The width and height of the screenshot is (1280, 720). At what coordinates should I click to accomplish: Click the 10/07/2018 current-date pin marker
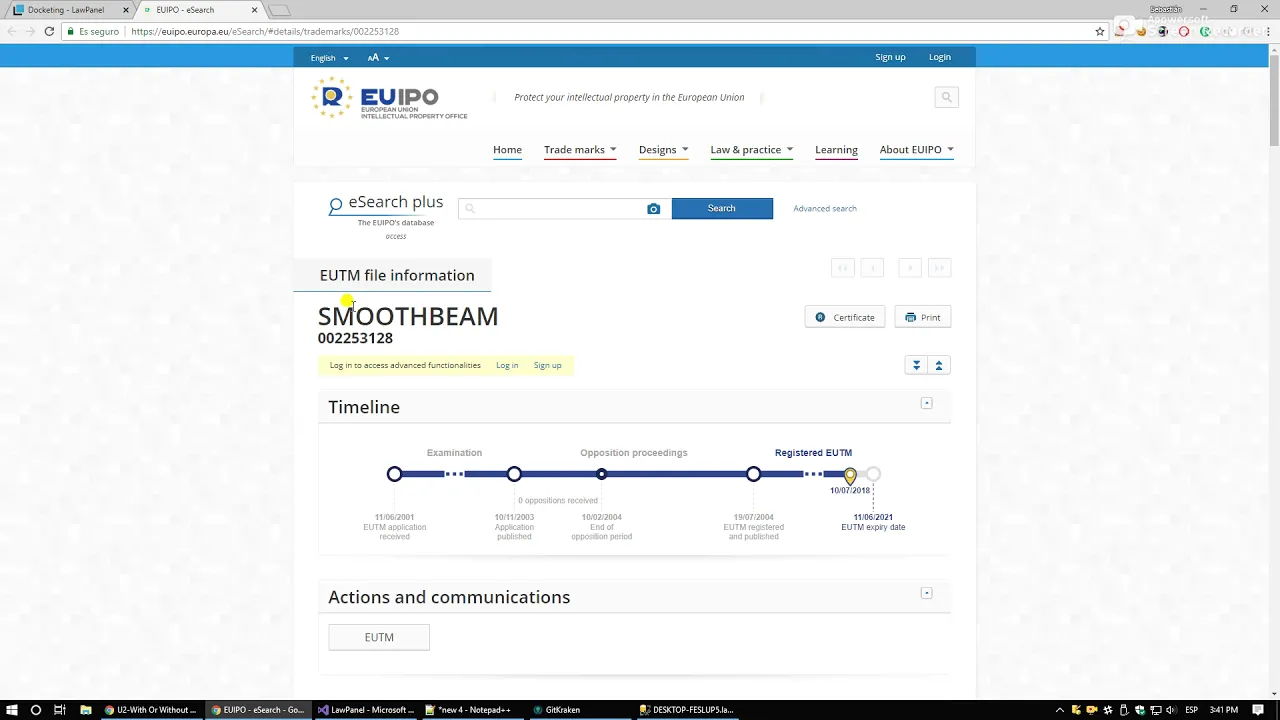850,476
